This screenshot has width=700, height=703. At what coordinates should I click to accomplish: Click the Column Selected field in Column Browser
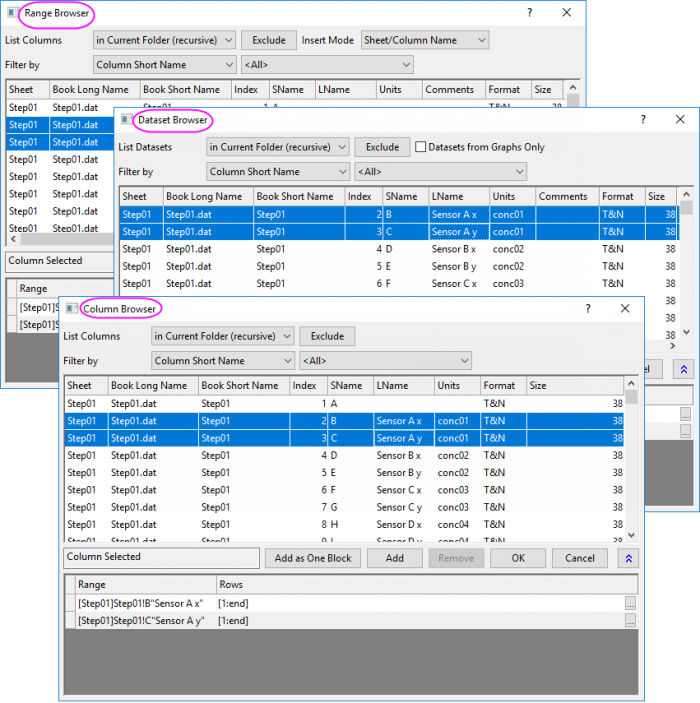coord(161,557)
